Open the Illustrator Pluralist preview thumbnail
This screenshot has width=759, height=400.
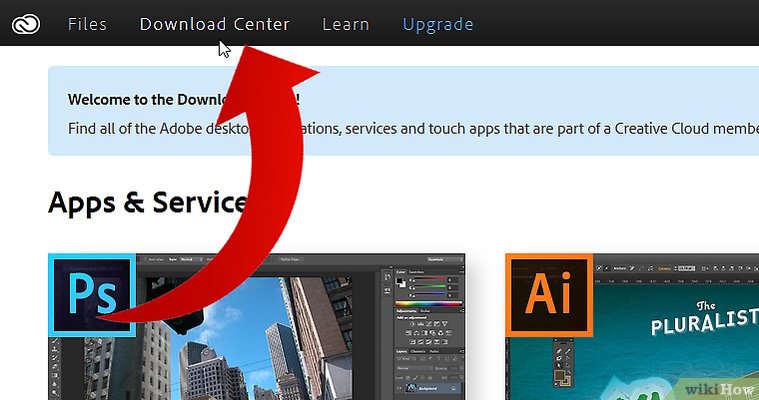click(632, 327)
